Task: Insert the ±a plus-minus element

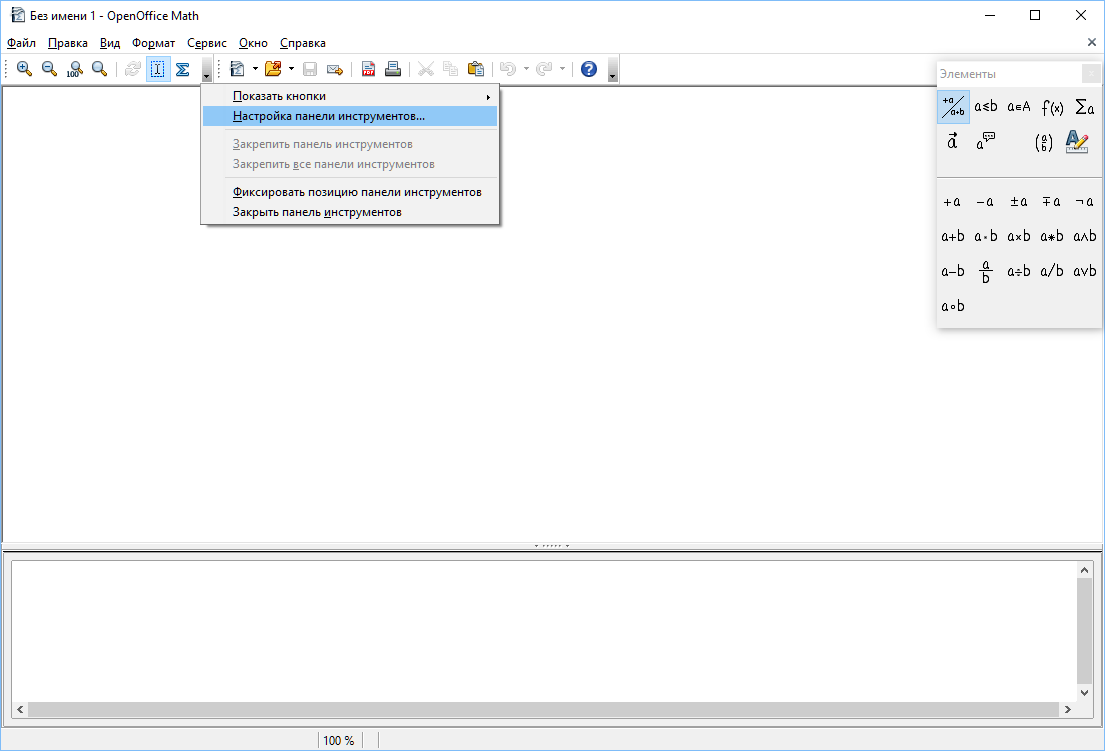Action: [1018, 202]
